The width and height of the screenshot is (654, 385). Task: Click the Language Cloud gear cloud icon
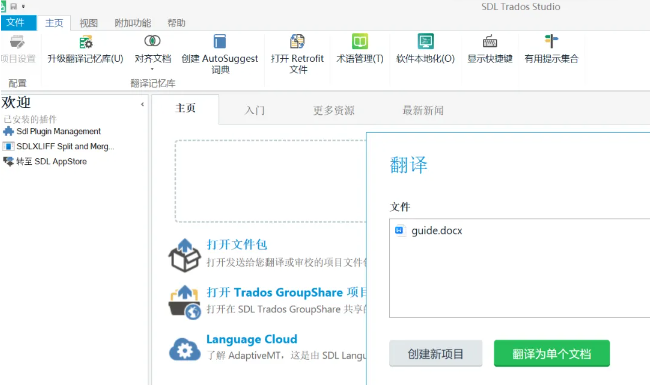click(184, 349)
